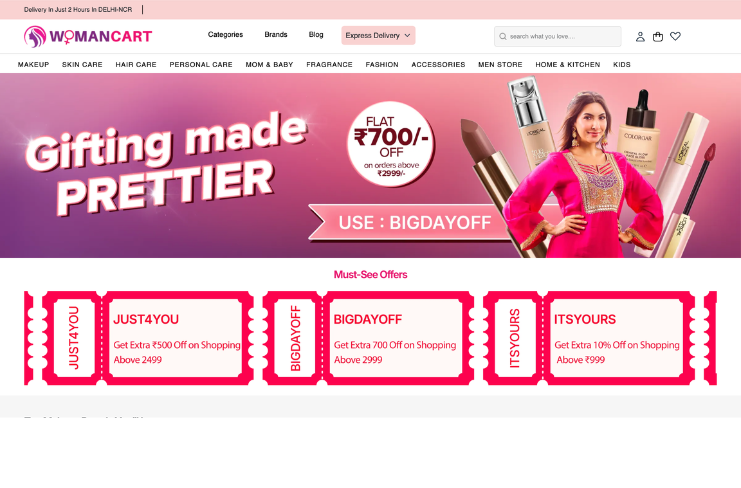Open the shopping bag cart icon
The image size is (741, 488).
657,36
